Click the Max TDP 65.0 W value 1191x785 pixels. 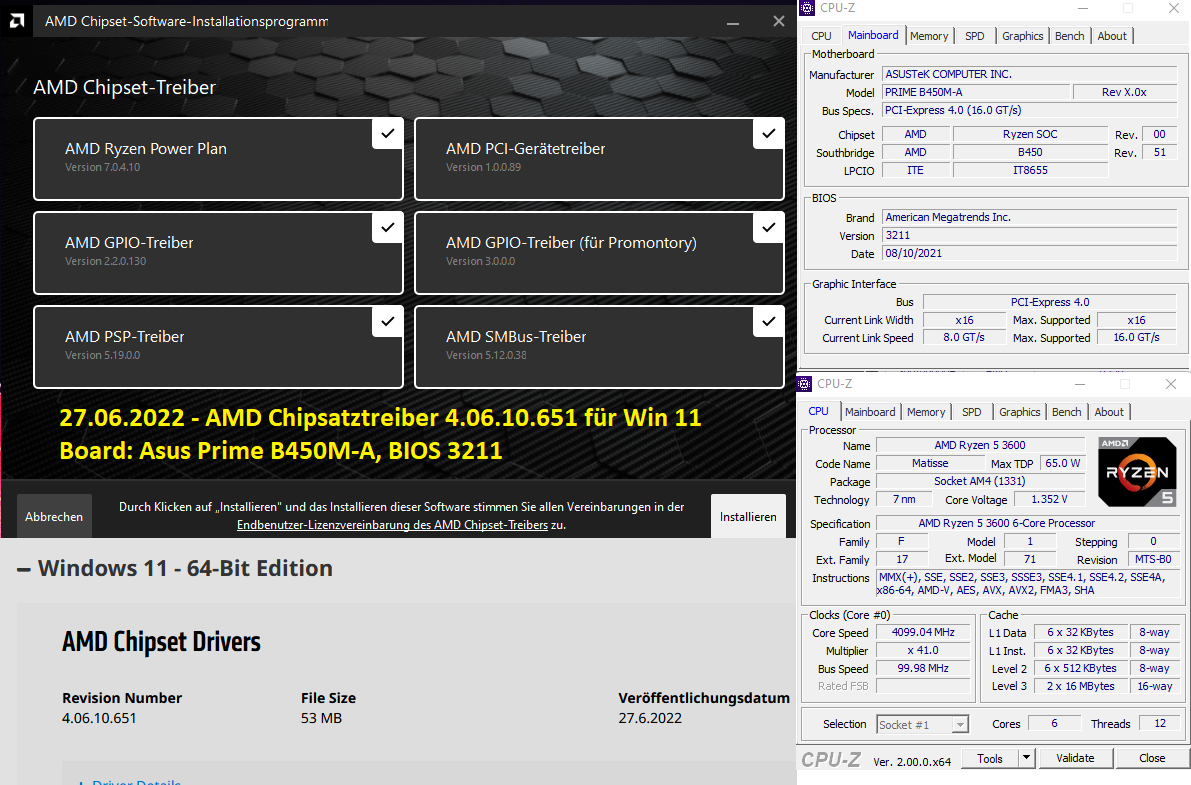click(1063, 463)
